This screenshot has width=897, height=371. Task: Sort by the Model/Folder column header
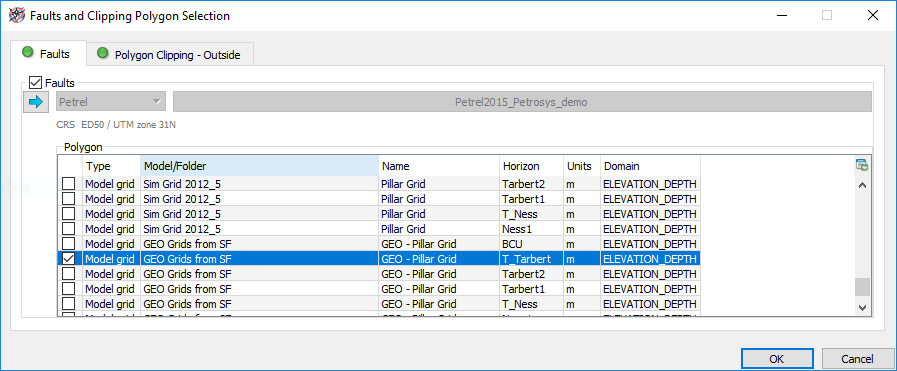coord(259,166)
